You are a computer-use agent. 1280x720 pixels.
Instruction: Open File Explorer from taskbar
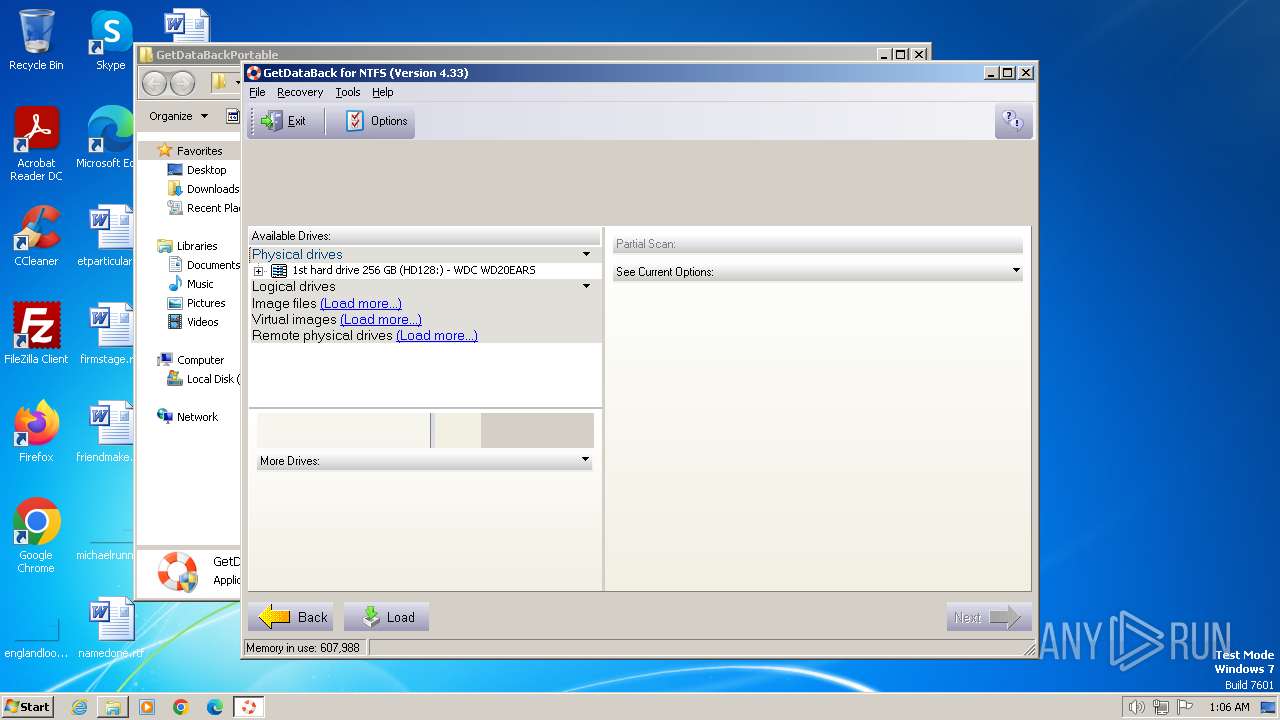[113, 707]
